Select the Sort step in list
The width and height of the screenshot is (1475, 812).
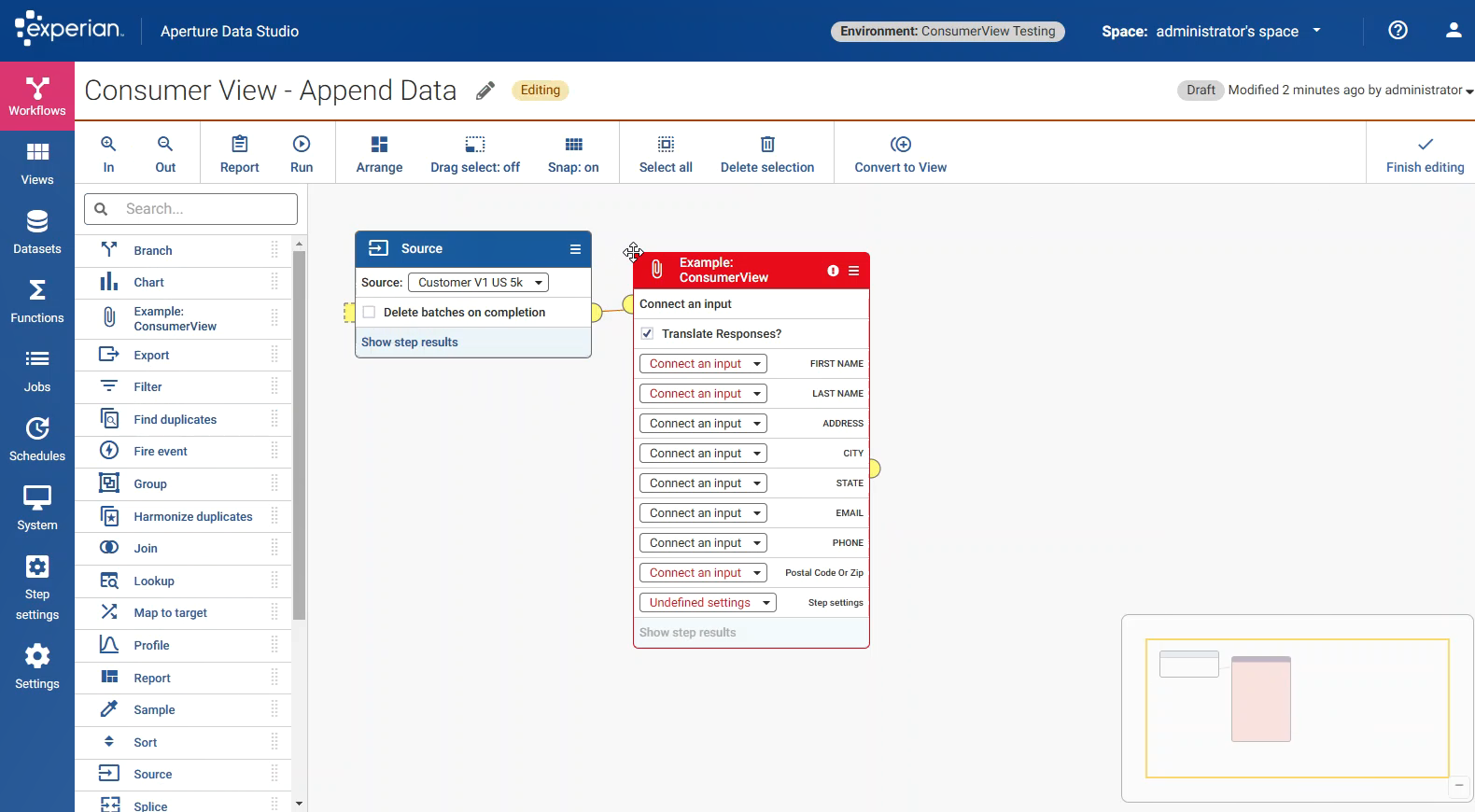coord(183,742)
